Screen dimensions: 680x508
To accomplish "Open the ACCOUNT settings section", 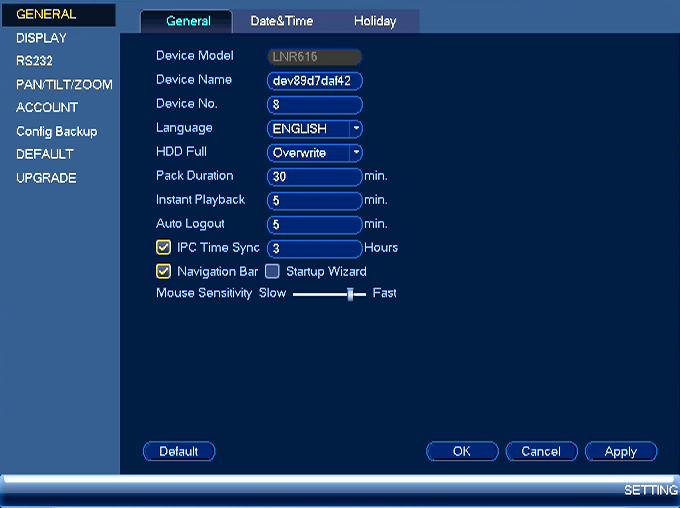I will coord(47,107).
